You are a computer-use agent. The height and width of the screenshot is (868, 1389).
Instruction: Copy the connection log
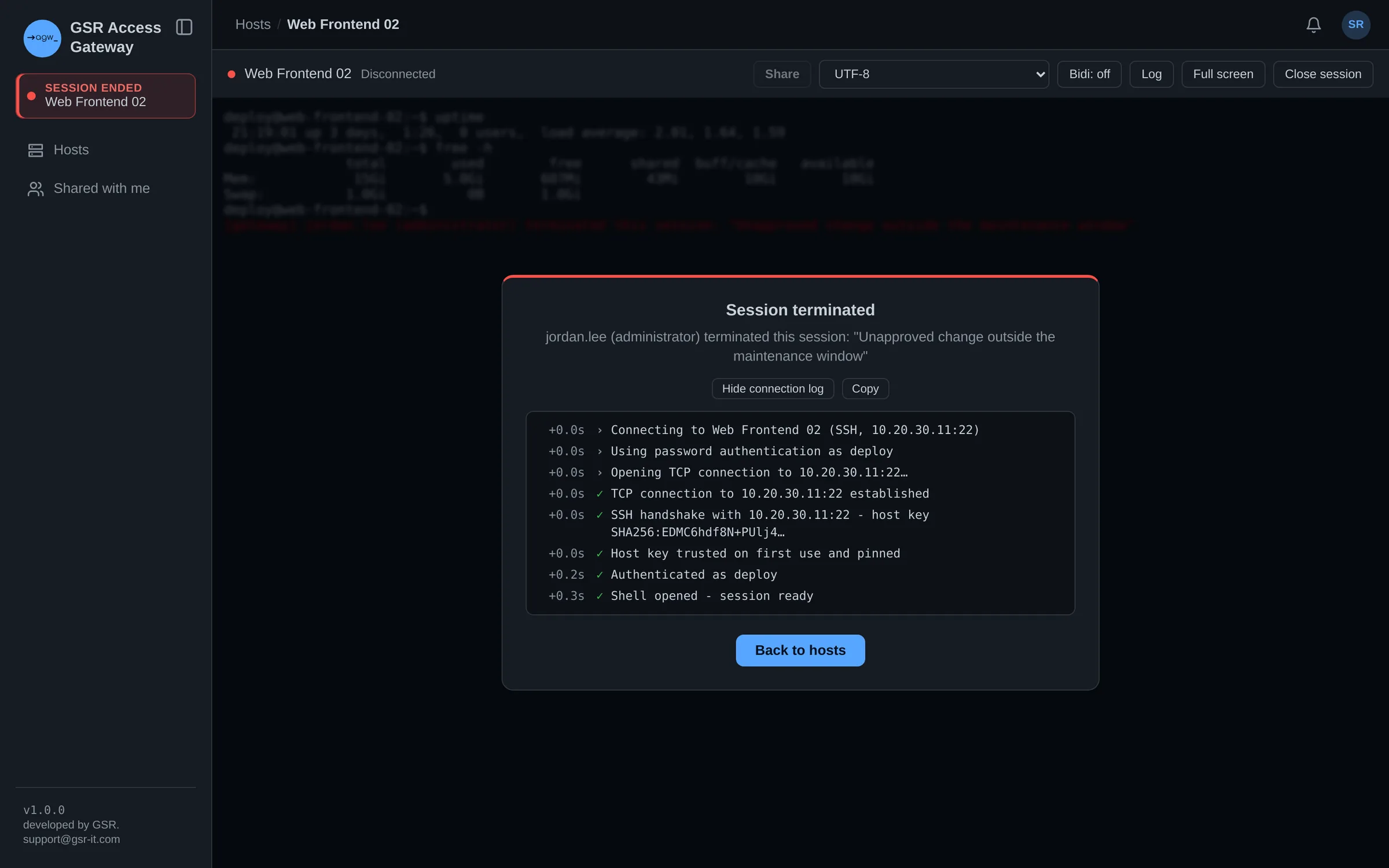pos(865,389)
